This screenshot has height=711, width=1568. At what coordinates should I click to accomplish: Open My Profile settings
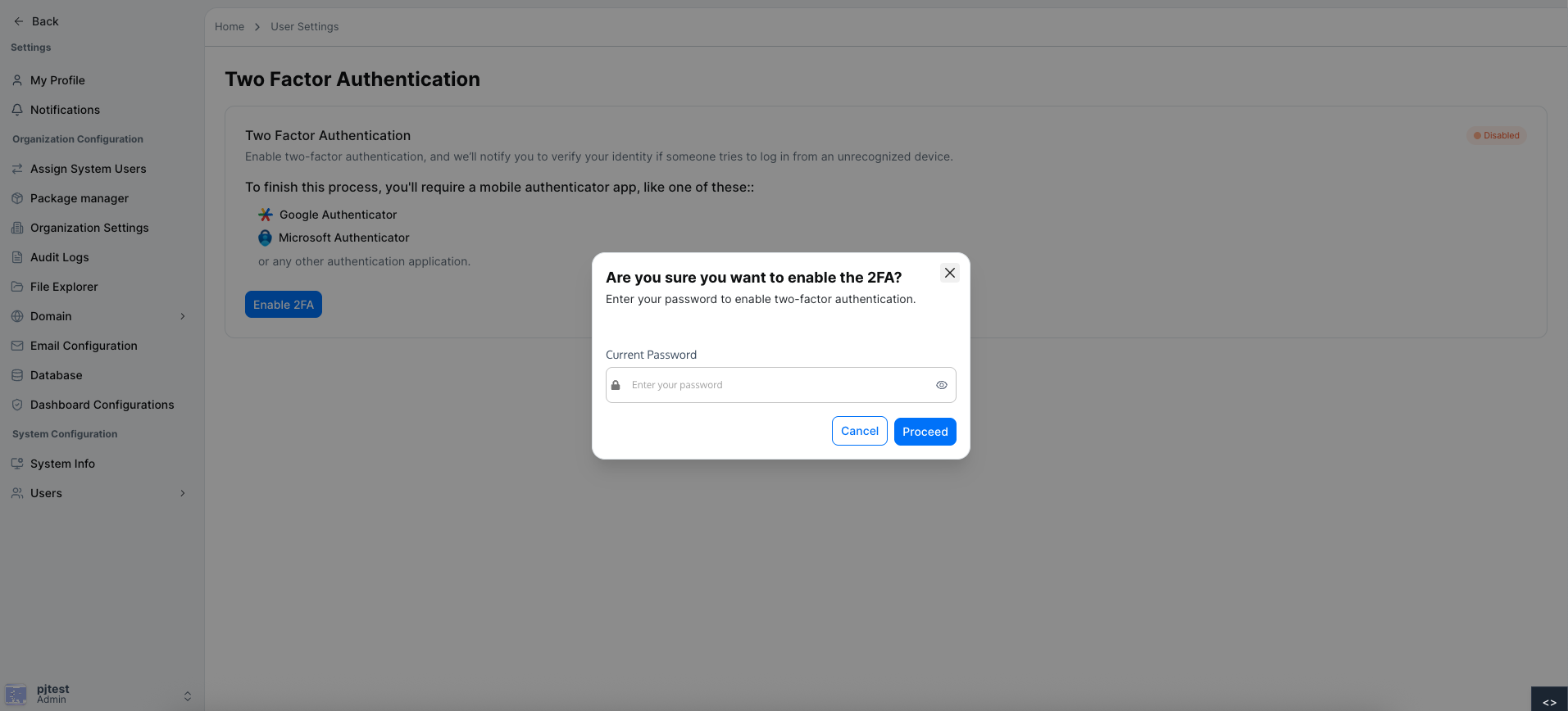click(x=57, y=80)
